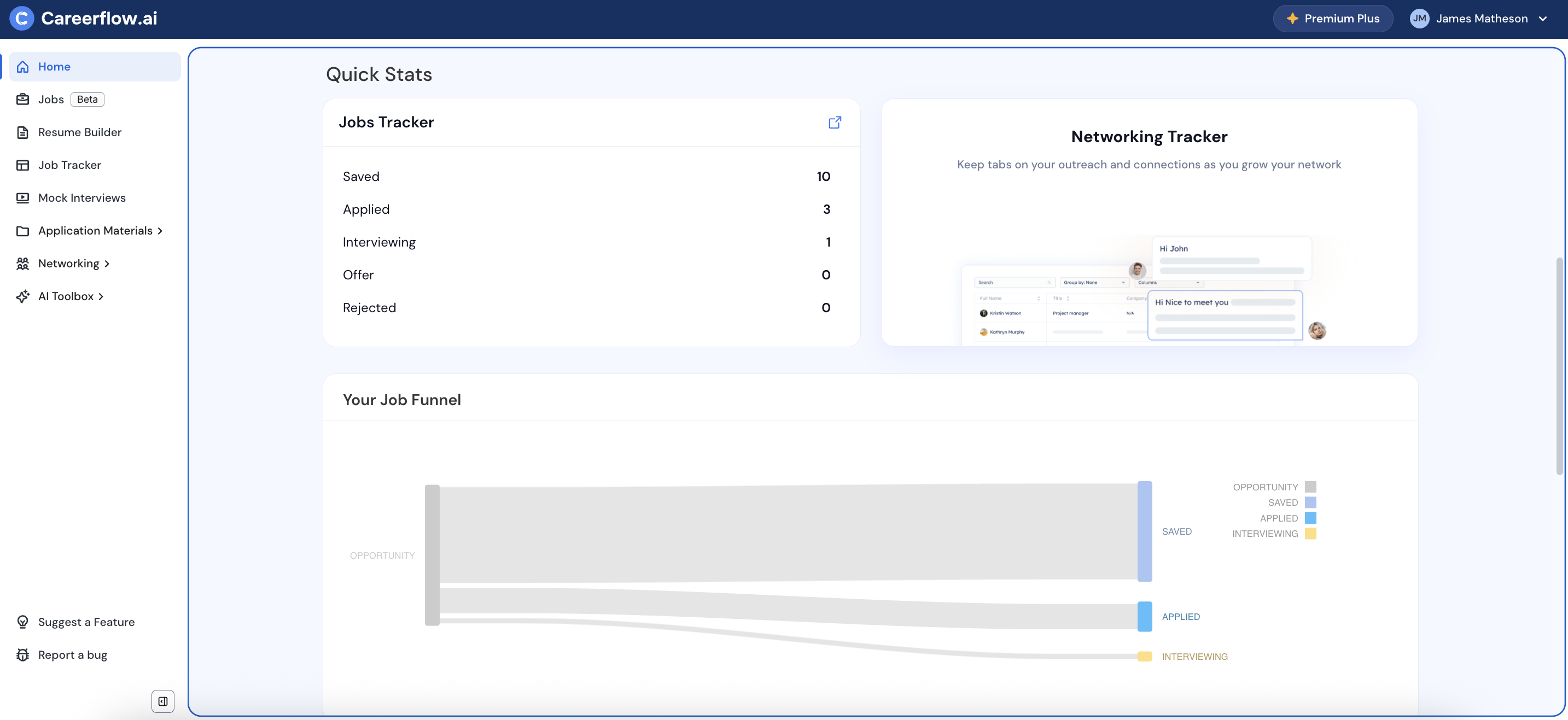Click the SAVED bar in the job funnel

click(x=1144, y=531)
